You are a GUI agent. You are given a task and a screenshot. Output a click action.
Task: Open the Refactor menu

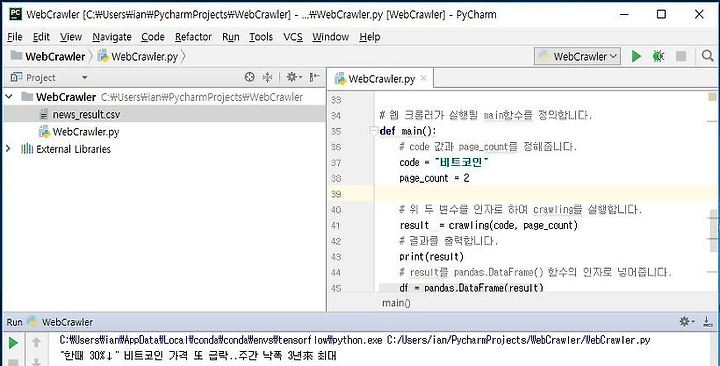193,37
